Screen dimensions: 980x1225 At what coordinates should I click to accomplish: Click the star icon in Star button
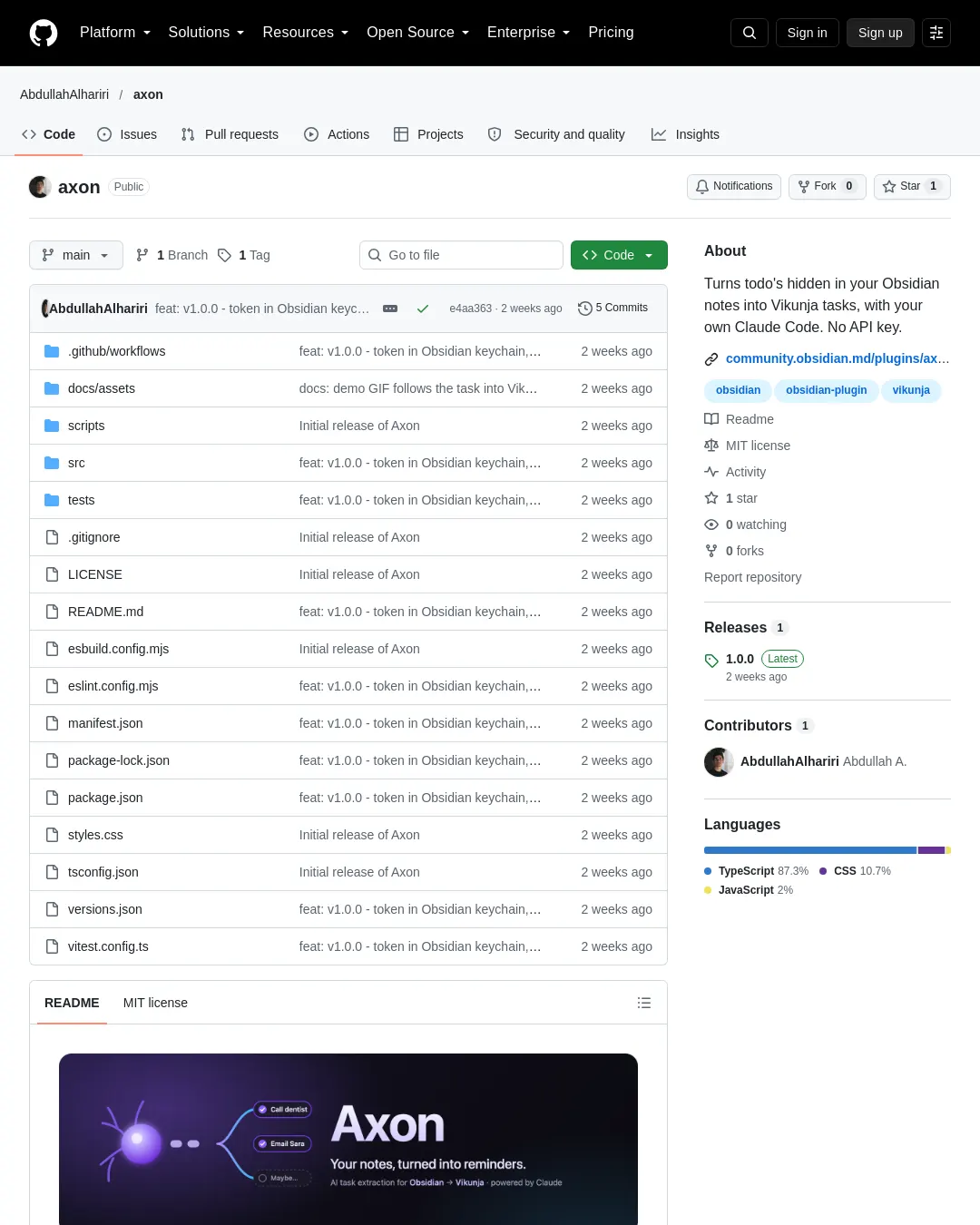(889, 186)
